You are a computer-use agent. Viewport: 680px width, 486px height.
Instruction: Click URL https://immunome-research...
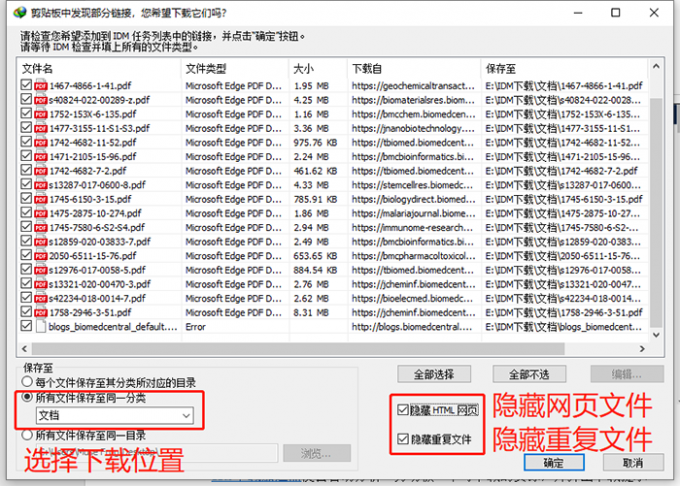412,228
